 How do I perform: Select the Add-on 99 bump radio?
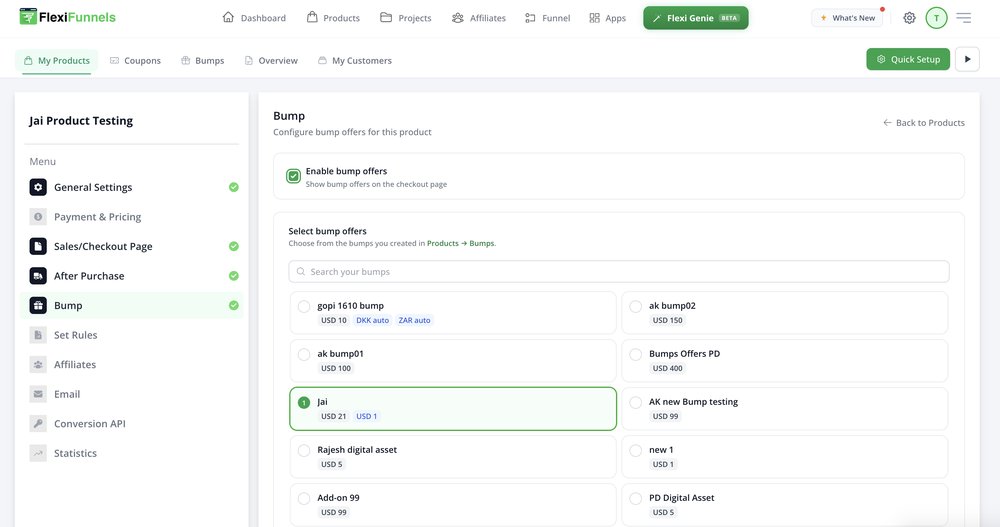[x=304, y=498]
